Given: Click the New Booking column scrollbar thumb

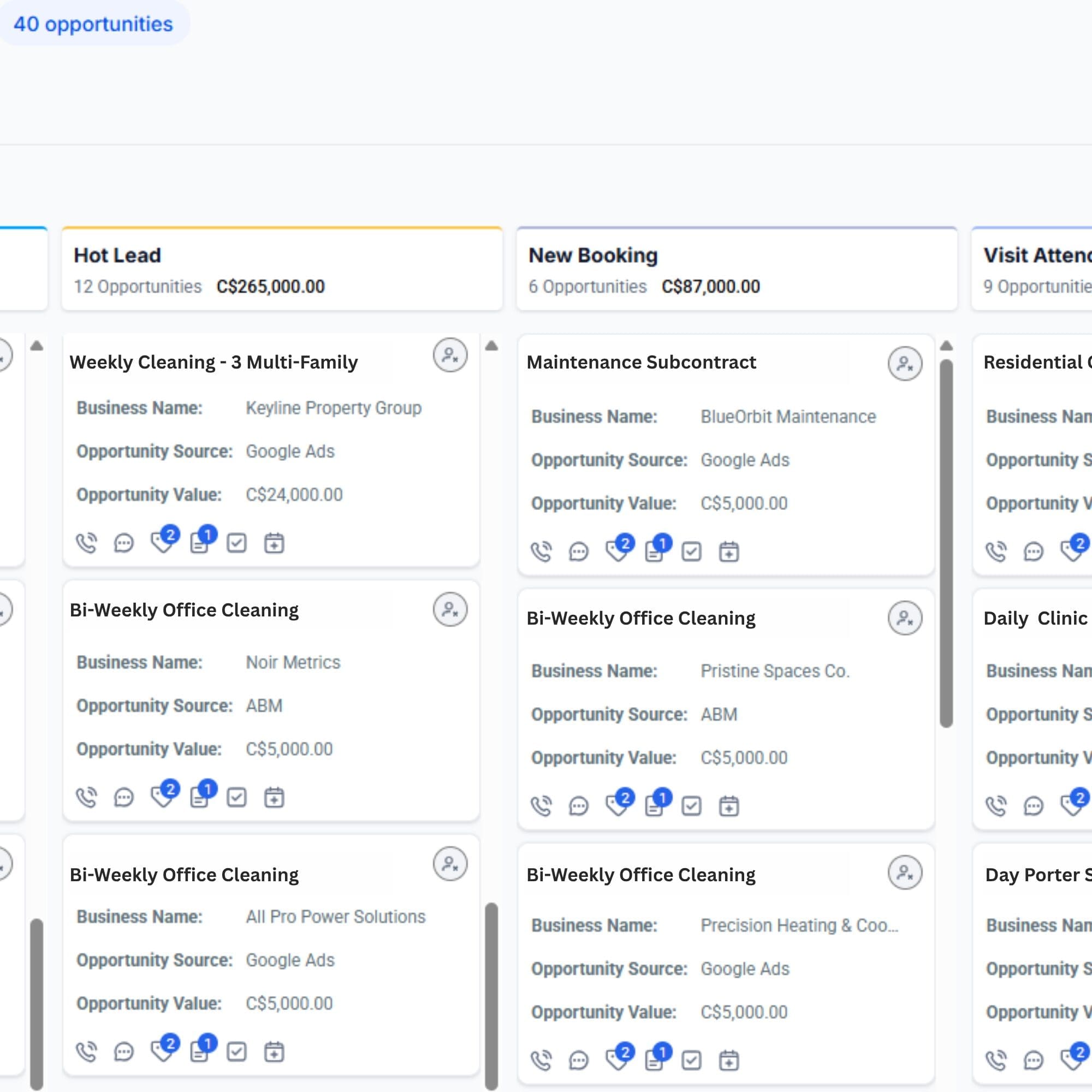Looking at the screenshot, I should [947, 543].
